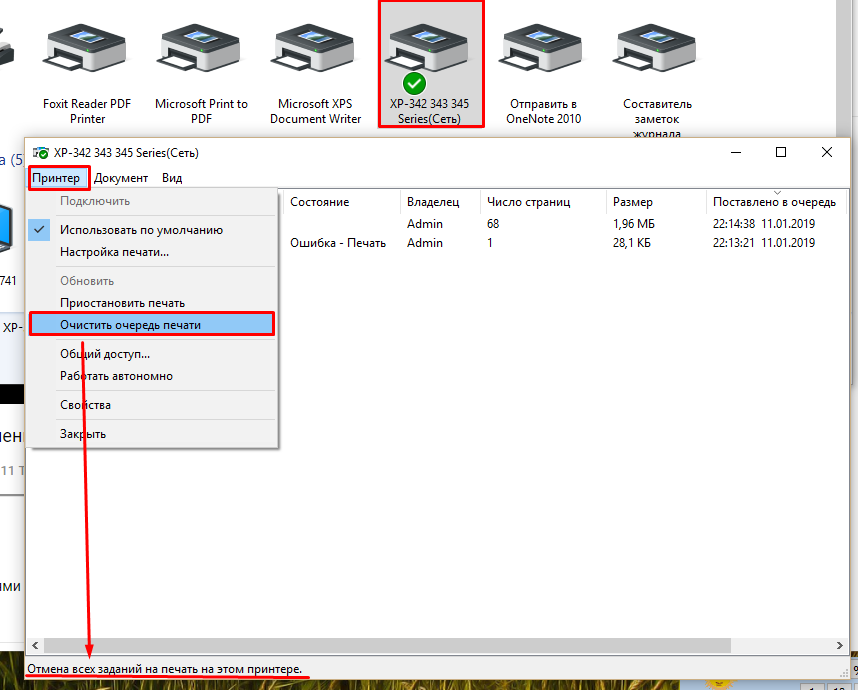Image resolution: width=858 pixels, height=690 pixels.
Task: Close the print queue window
Action: tap(827, 152)
